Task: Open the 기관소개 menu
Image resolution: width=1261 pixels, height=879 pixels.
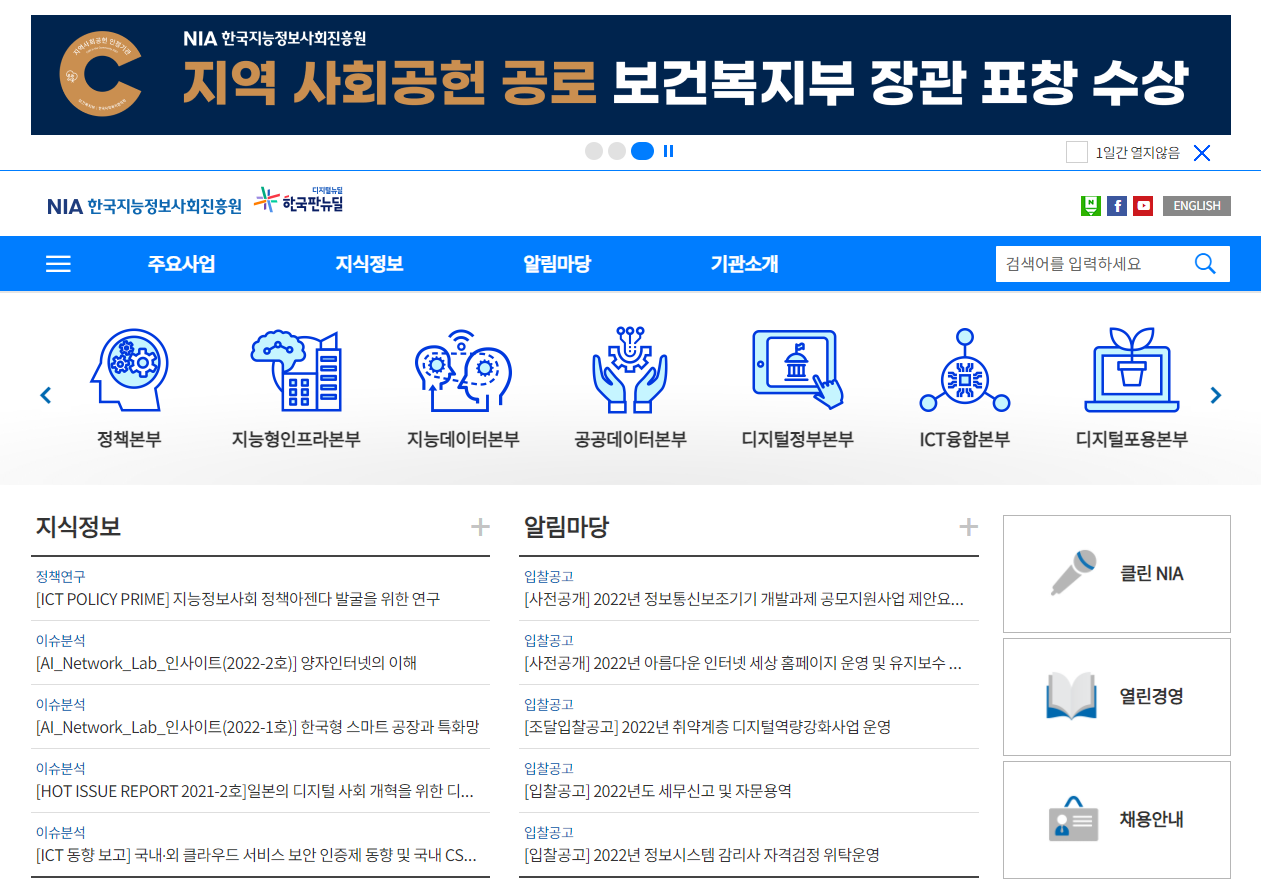Action: 744,264
